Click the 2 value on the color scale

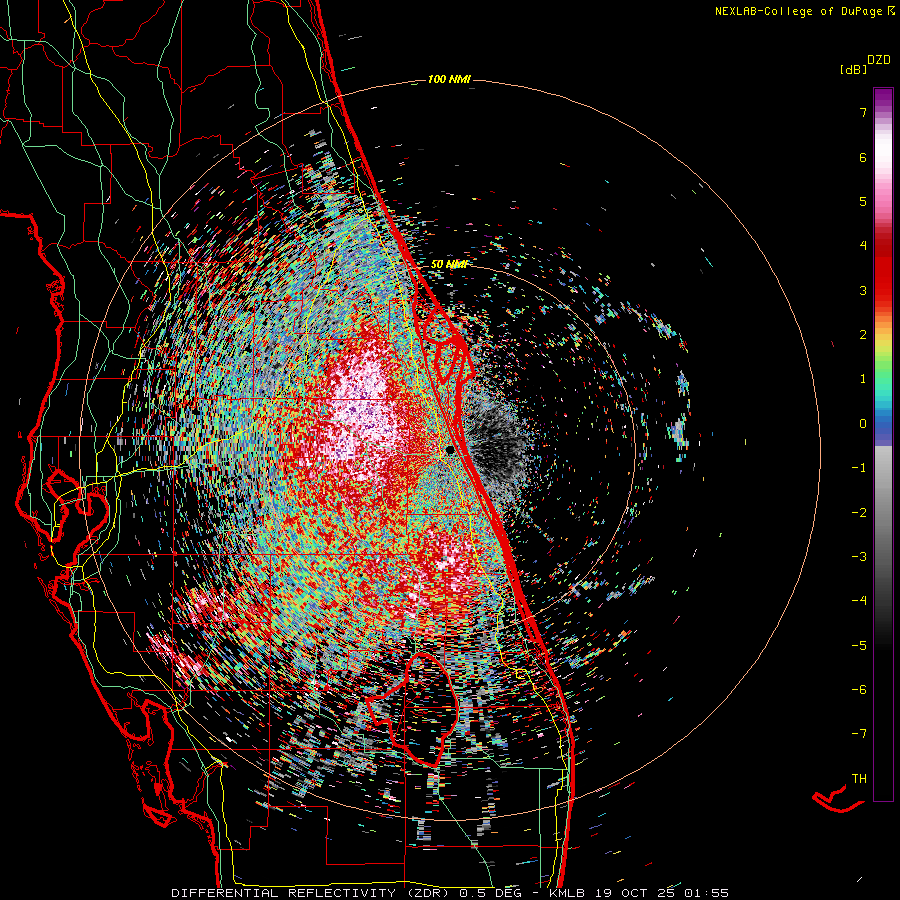click(863, 335)
